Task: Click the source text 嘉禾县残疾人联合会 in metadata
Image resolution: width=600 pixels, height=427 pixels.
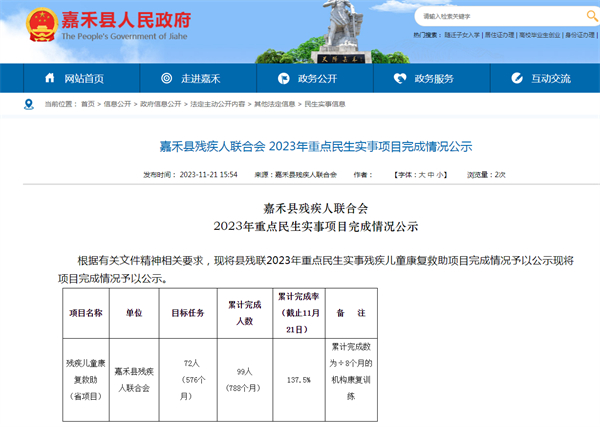Action: click(306, 175)
